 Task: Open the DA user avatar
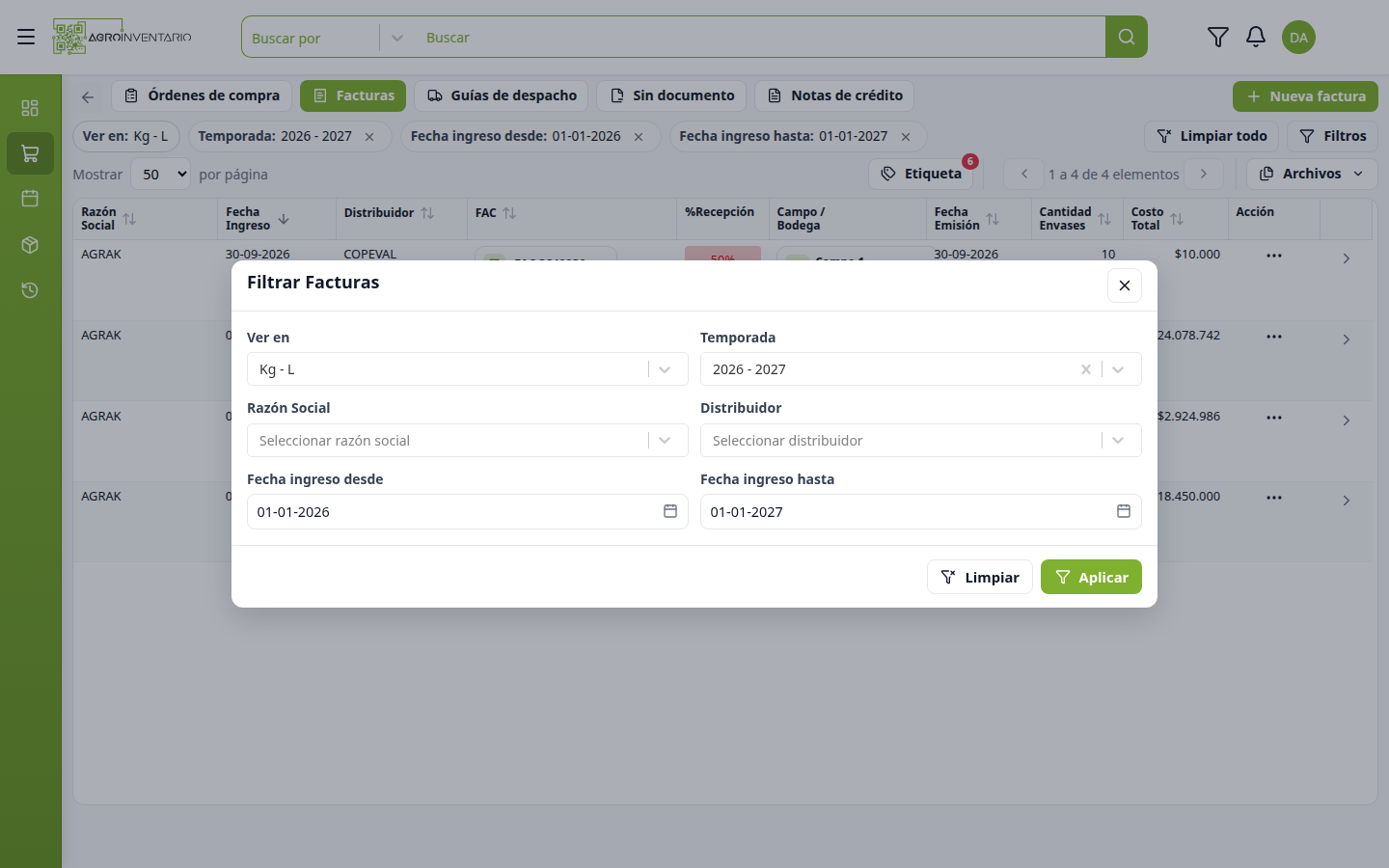1298,38
